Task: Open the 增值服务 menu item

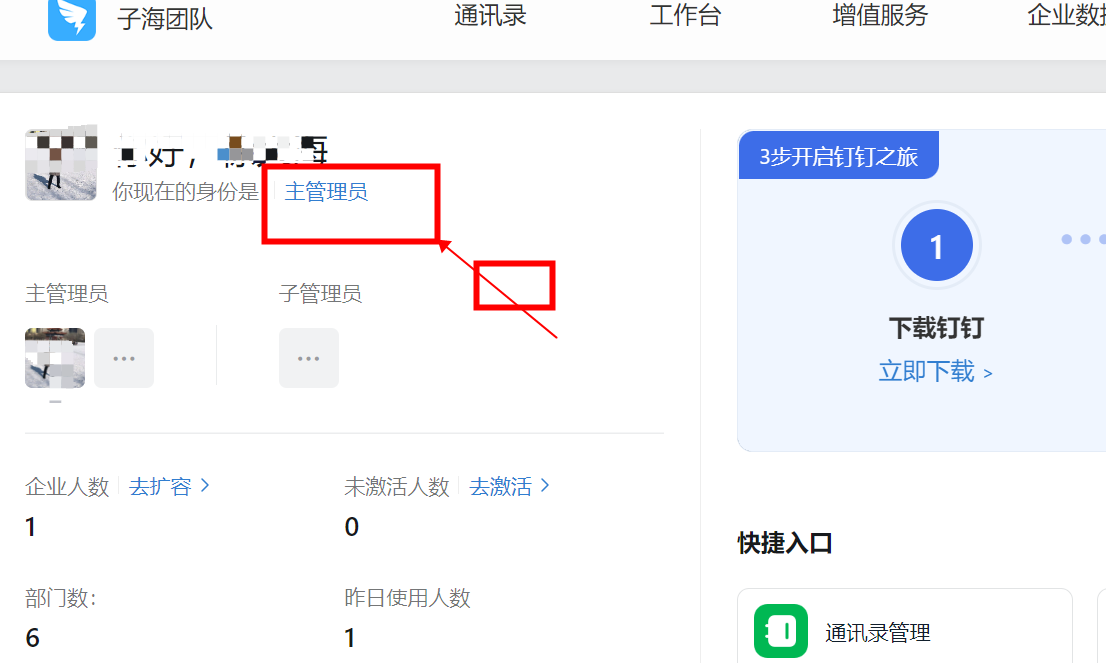Action: [x=880, y=16]
